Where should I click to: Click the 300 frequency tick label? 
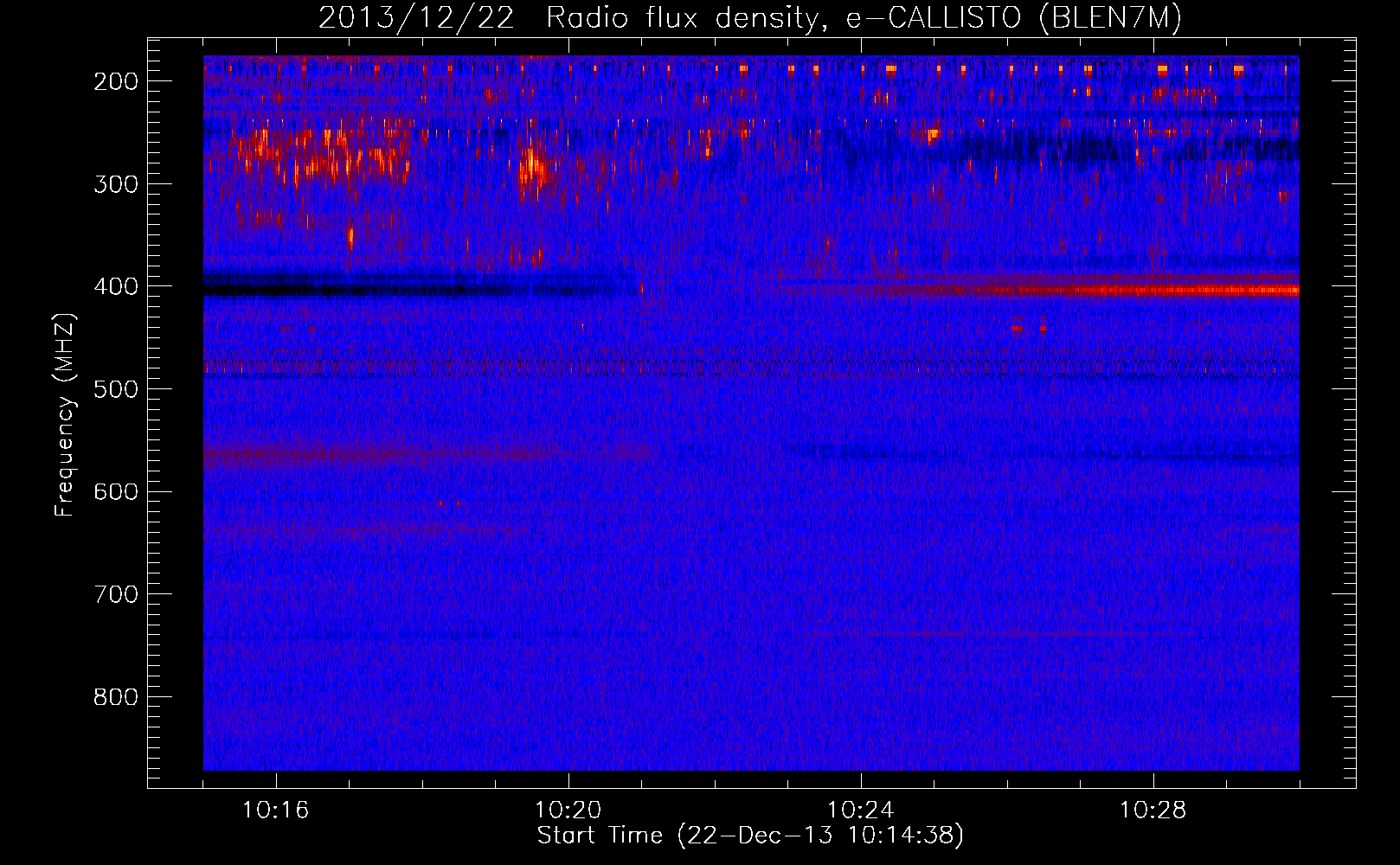pyautogui.click(x=116, y=183)
